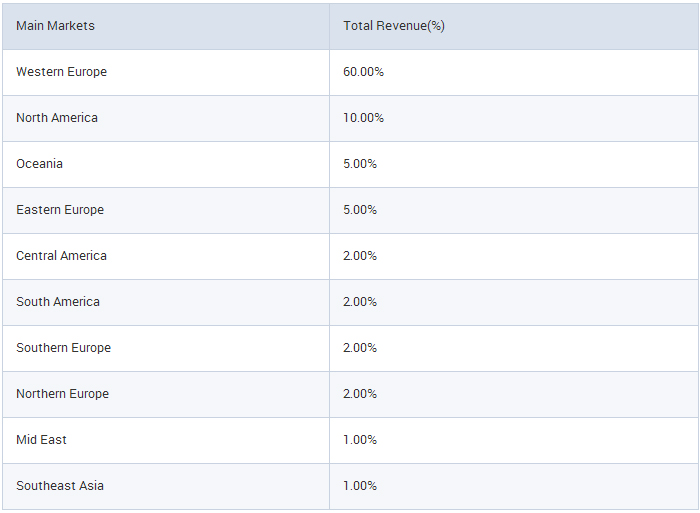Click South America's 2.00% value
The image size is (700, 513).
360,302
